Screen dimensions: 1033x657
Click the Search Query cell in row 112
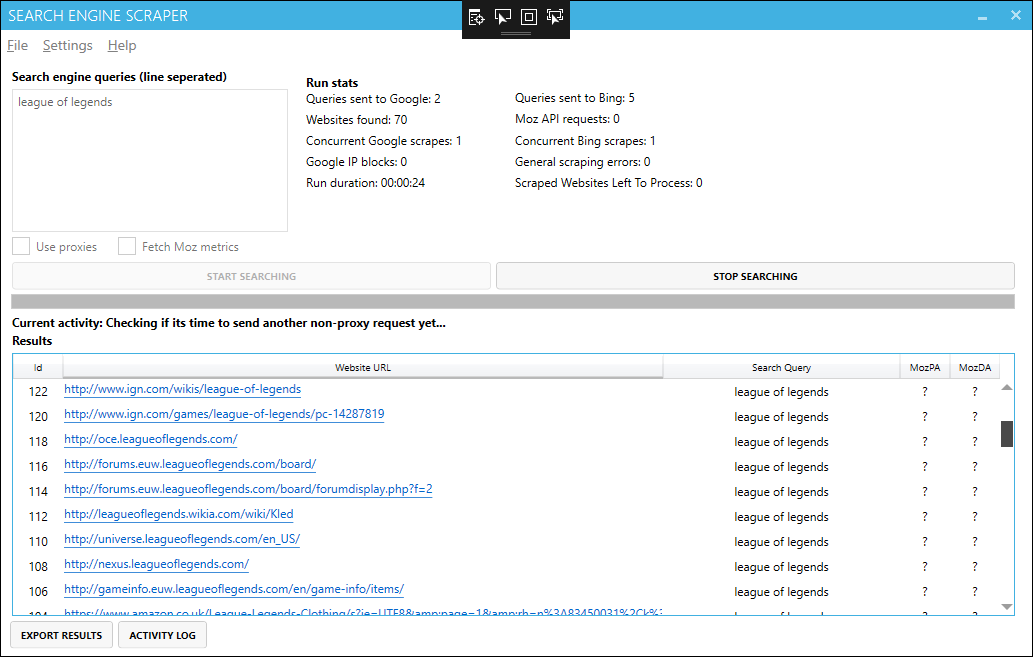[x=781, y=517]
